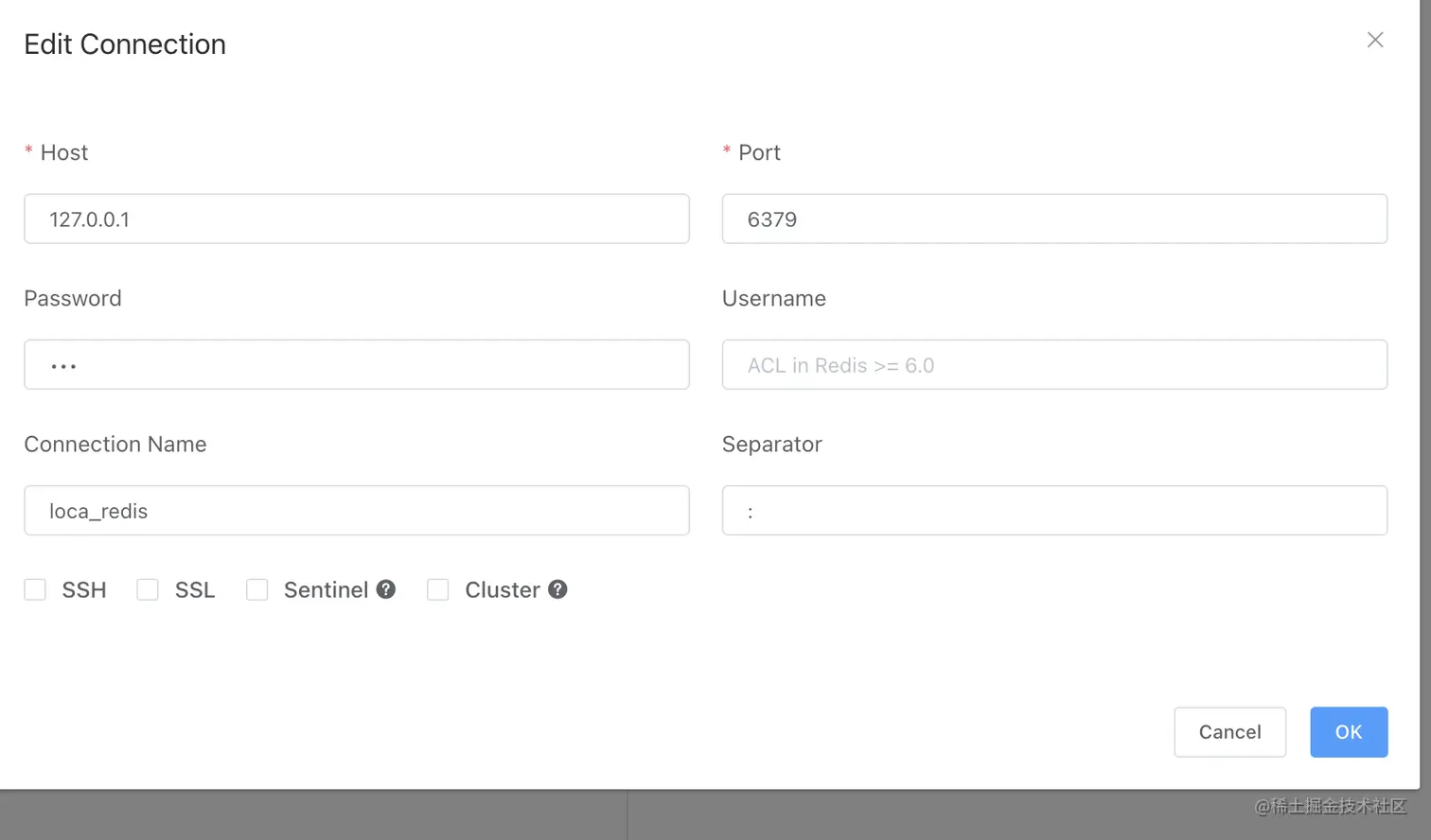Click the Cancel button
Screen dimensions: 1431x840
[1229, 732]
